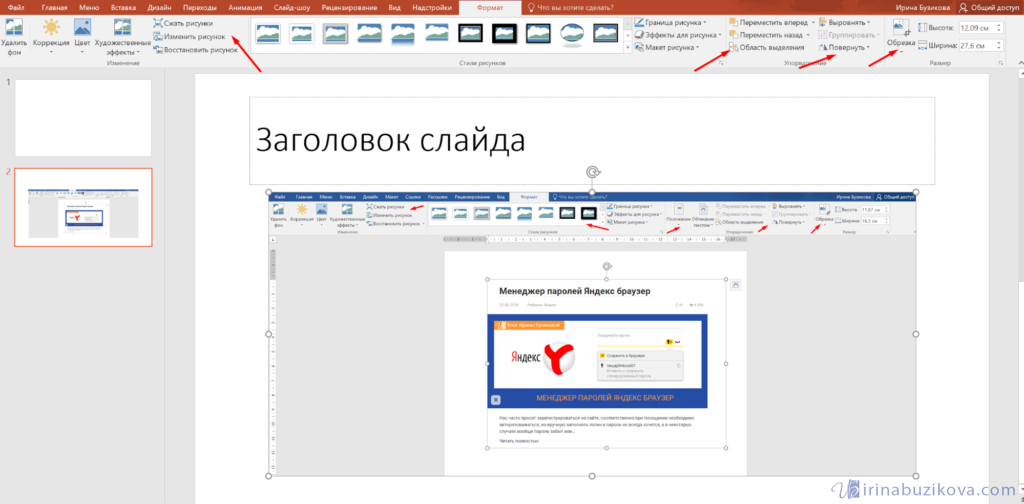
Task: Expand the Эффекты для рисунка dropdown
Action: [x=675, y=35]
